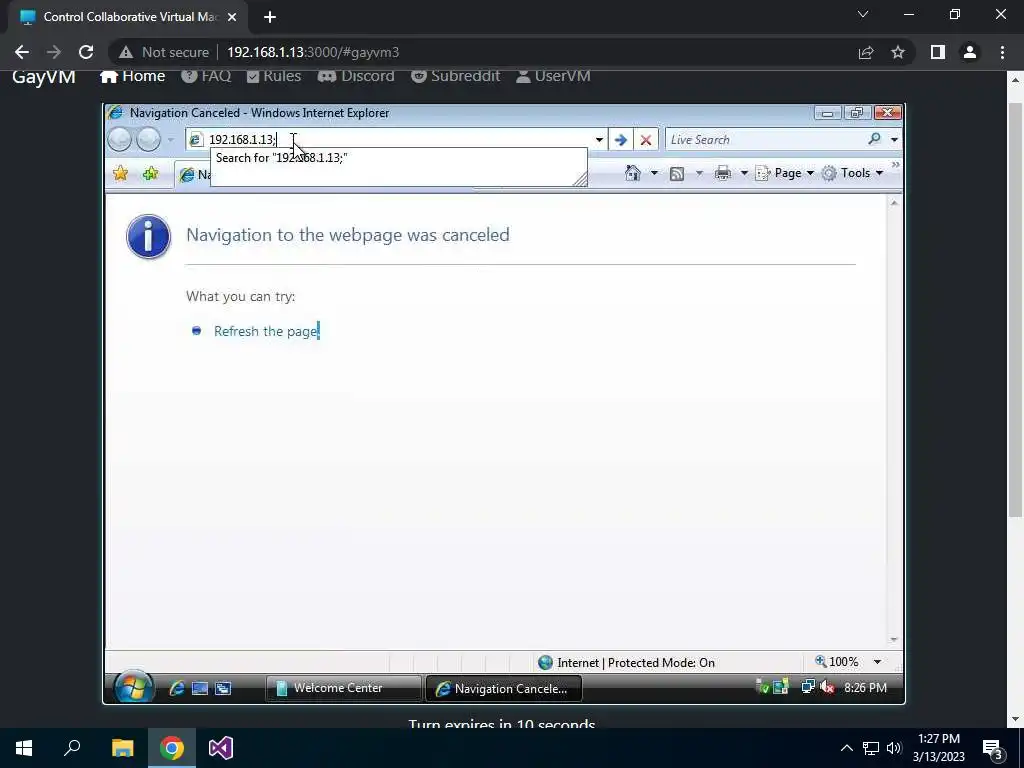The width and height of the screenshot is (1024, 768).
Task: Open the FAQ nav item
Action: (206, 76)
